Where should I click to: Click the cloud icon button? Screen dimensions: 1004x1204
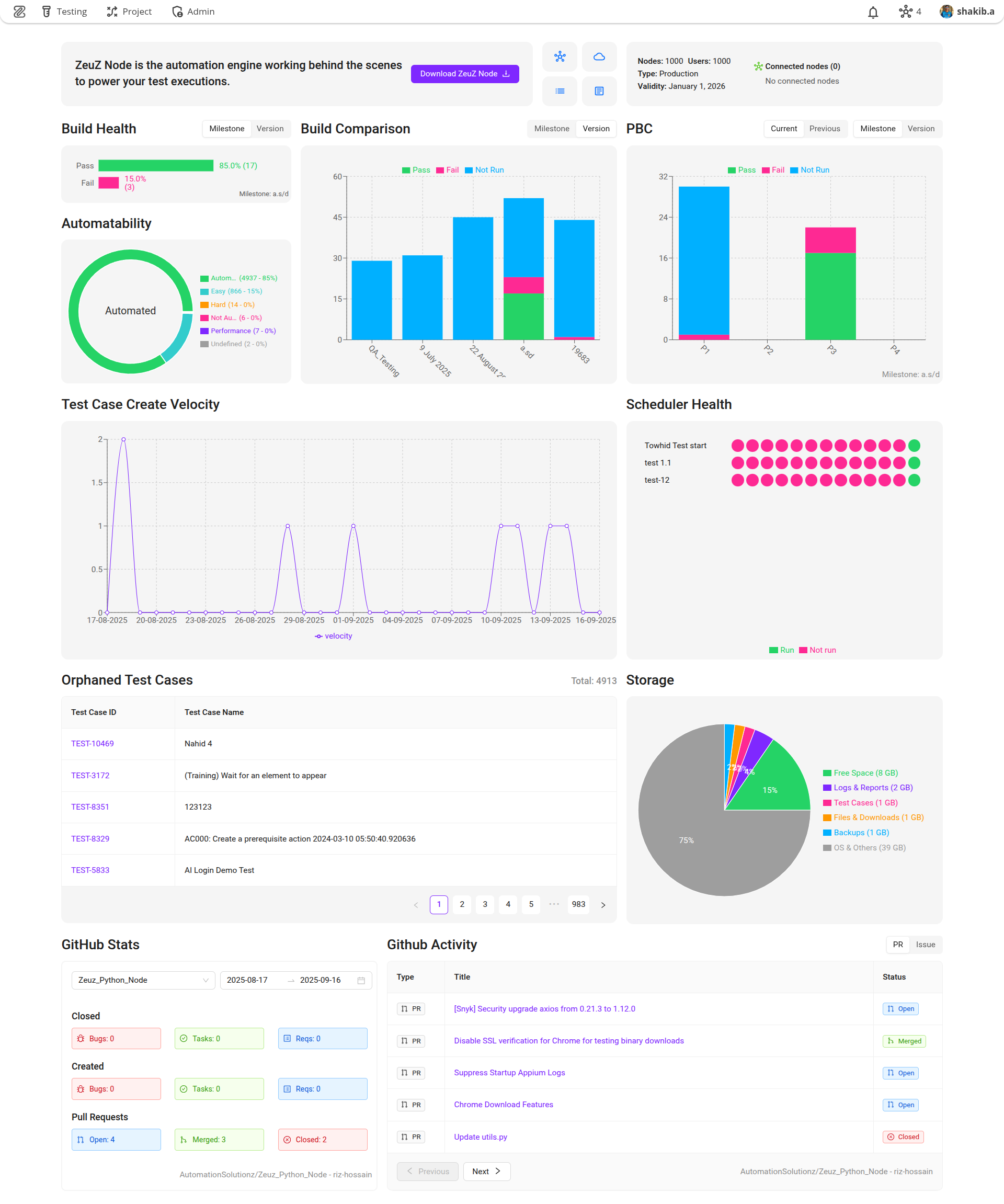click(599, 57)
